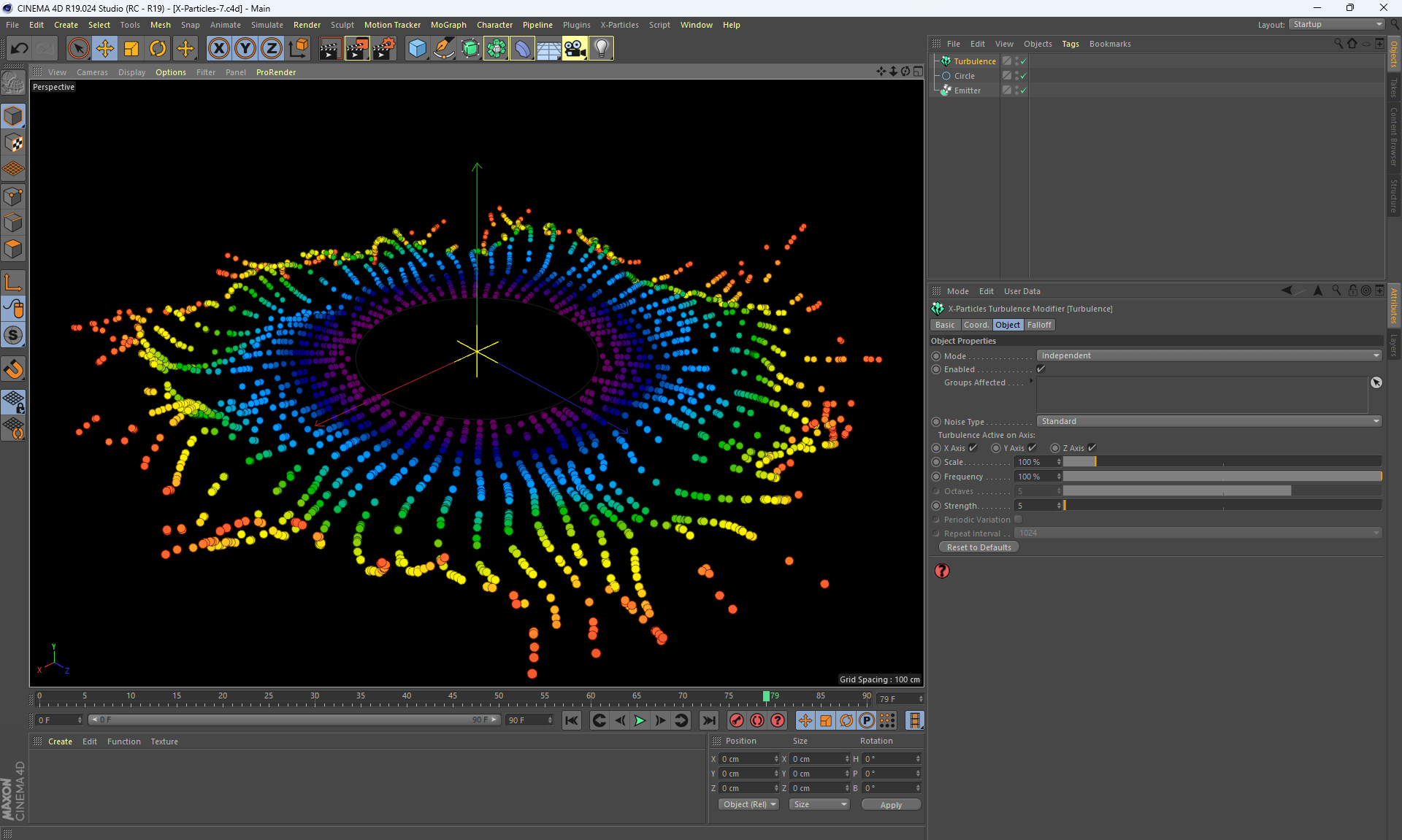Click the Undo arrow icon
The width and height of the screenshot is (1402, 840).
(x=19, y=49)
